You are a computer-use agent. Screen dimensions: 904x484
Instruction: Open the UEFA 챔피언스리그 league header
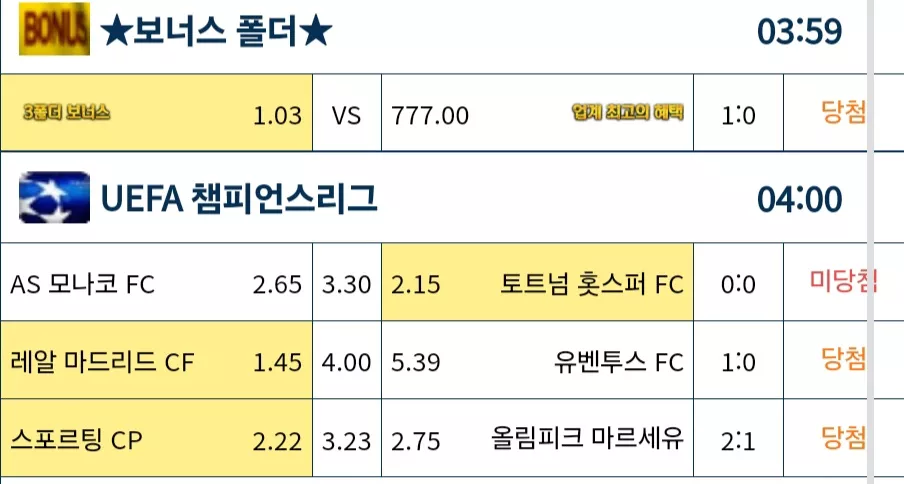(x=239, y=199)
